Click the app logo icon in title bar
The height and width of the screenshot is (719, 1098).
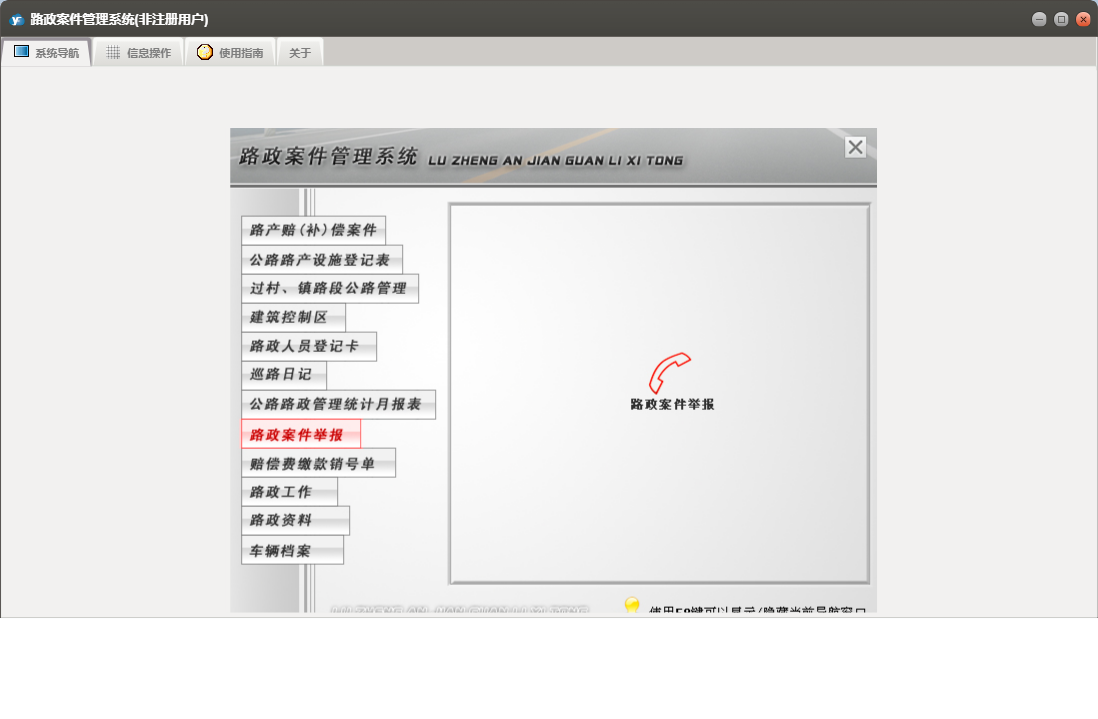click(x=16, y=20)
